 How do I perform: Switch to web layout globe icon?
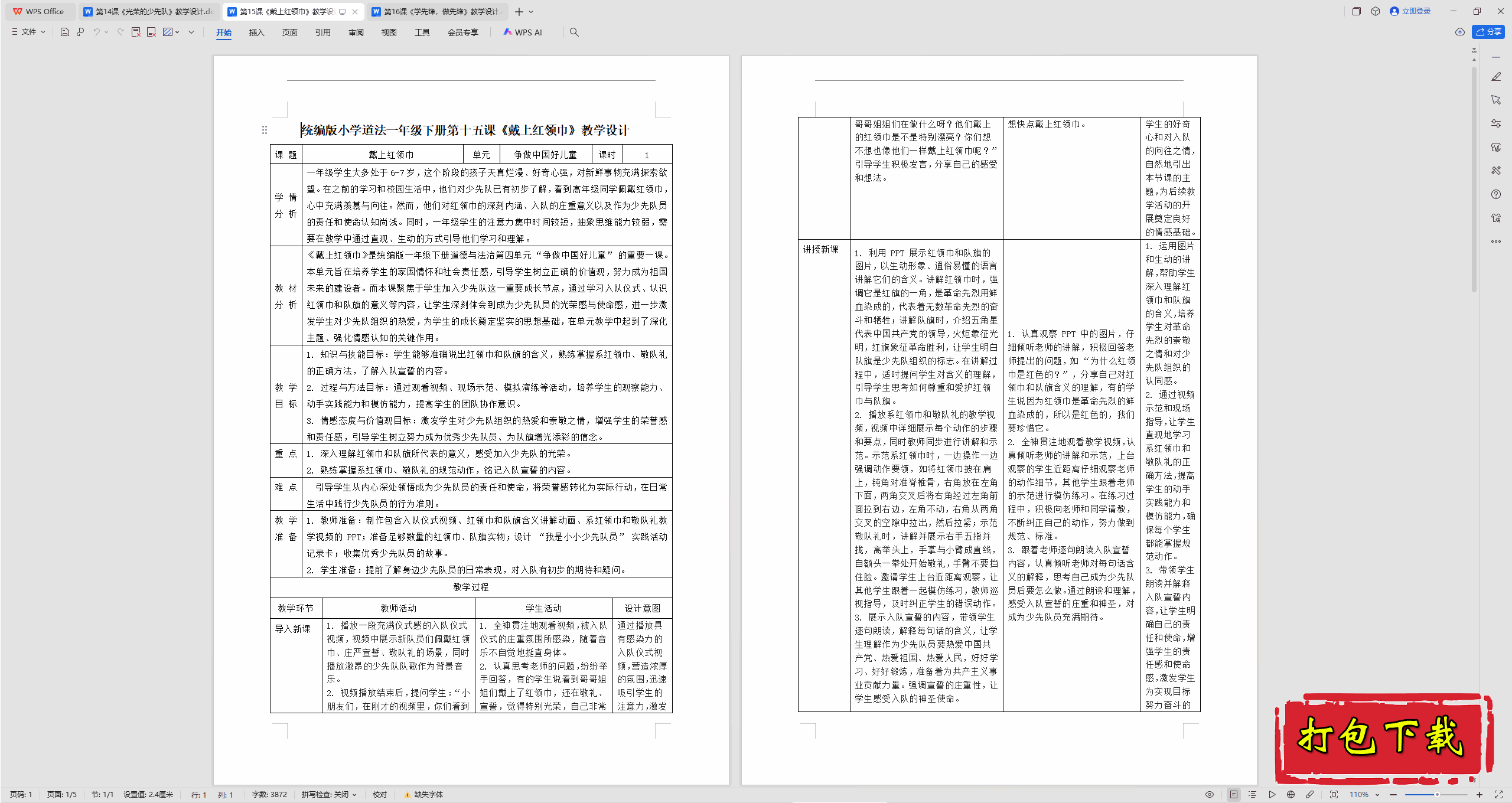click(1291, 795)
